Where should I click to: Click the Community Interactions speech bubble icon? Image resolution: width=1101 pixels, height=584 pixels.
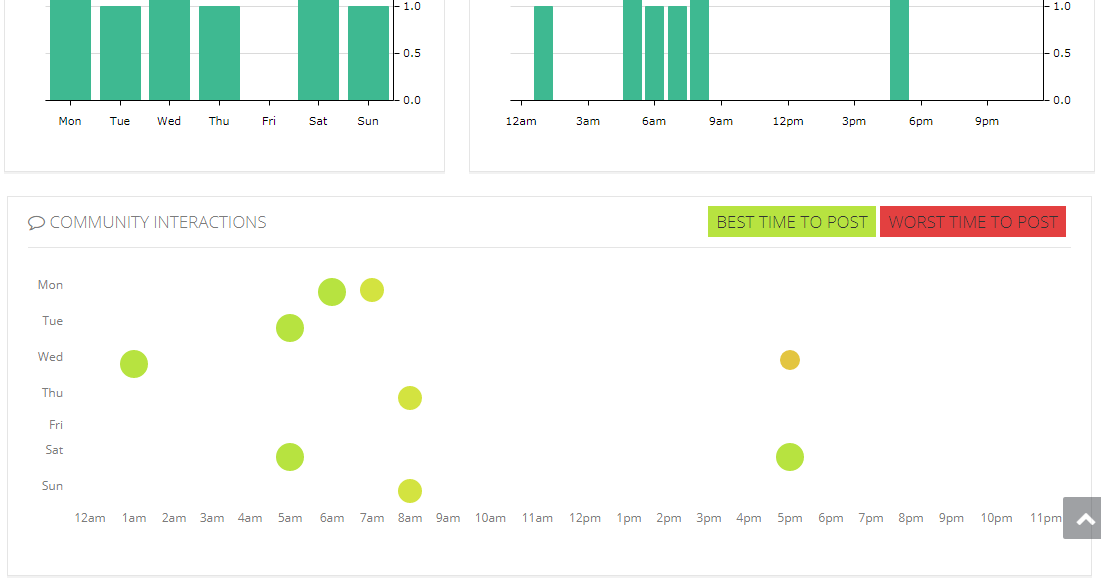(x=36, y=223)
